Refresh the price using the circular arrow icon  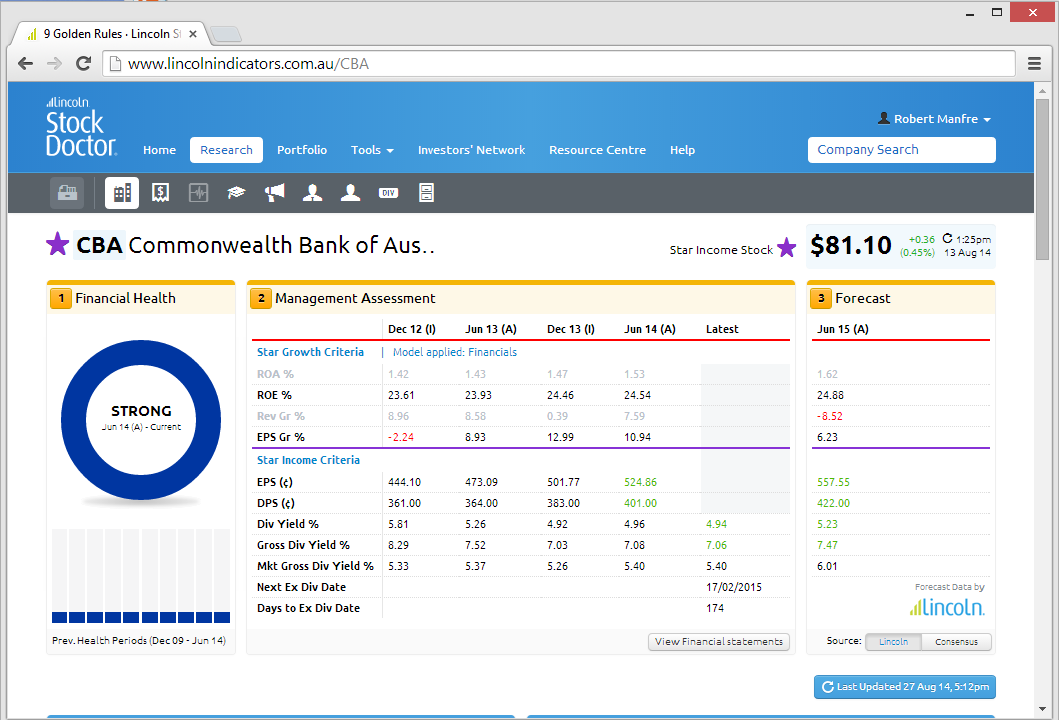point(947,238)
